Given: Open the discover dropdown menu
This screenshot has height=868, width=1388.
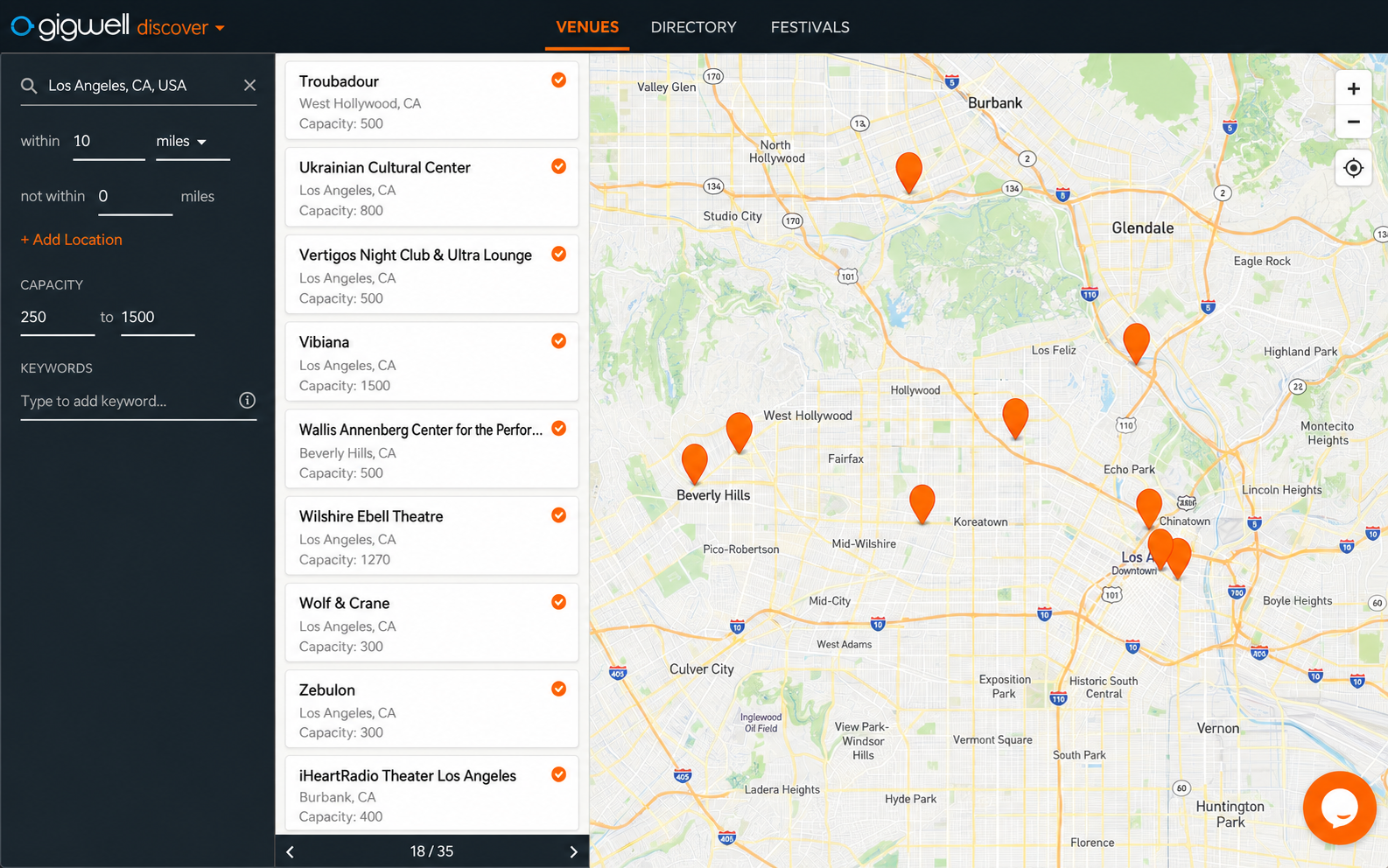Looking at the screenshot, I should (x=181, y=28).
